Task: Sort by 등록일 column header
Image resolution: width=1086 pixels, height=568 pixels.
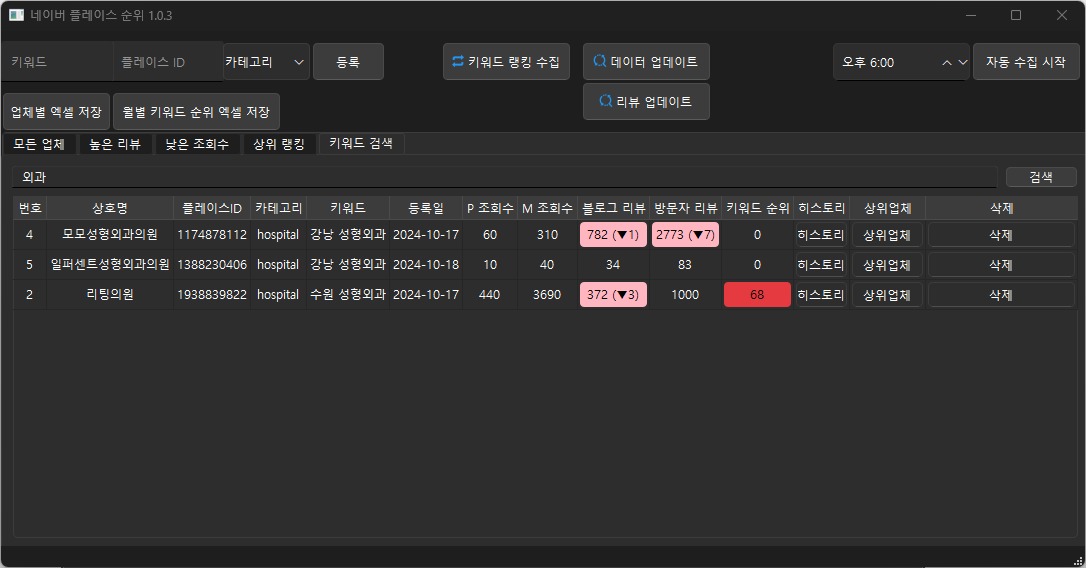Action: pos(426,208)
